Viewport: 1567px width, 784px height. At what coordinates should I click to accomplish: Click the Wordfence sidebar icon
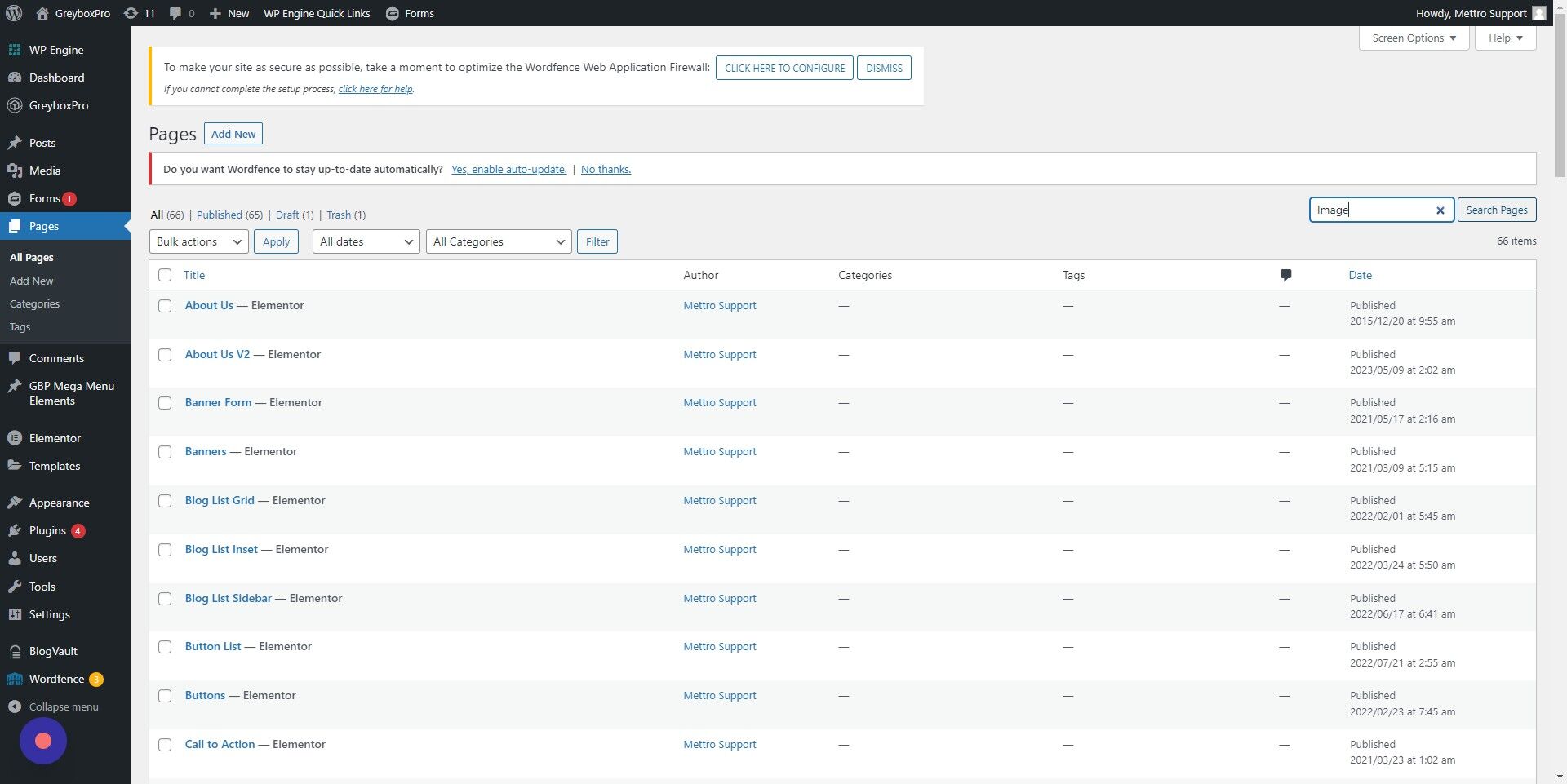click(x=15, y=679)
